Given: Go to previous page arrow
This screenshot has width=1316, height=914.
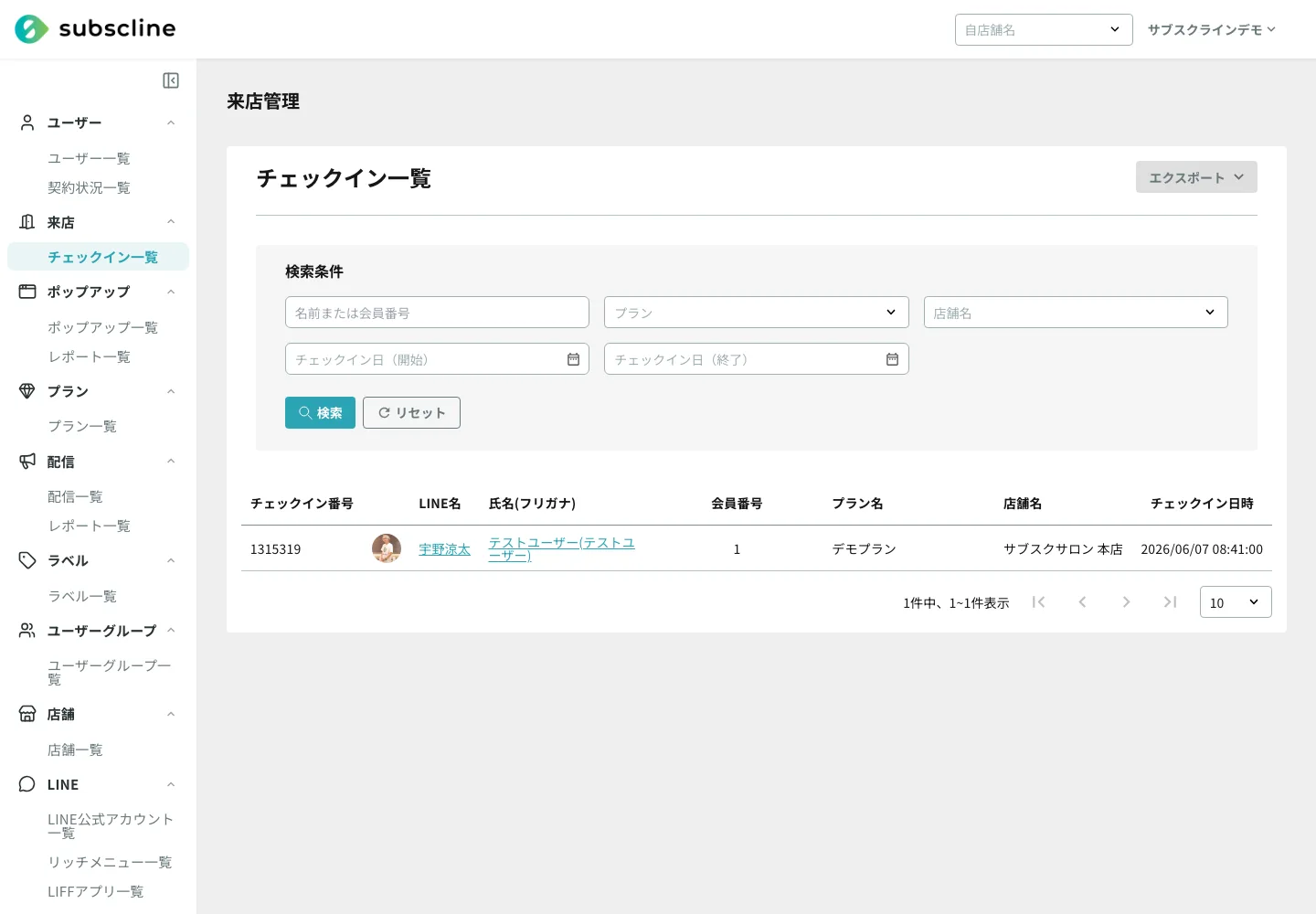Looking at the screenshot, I should coord(1082,601).
